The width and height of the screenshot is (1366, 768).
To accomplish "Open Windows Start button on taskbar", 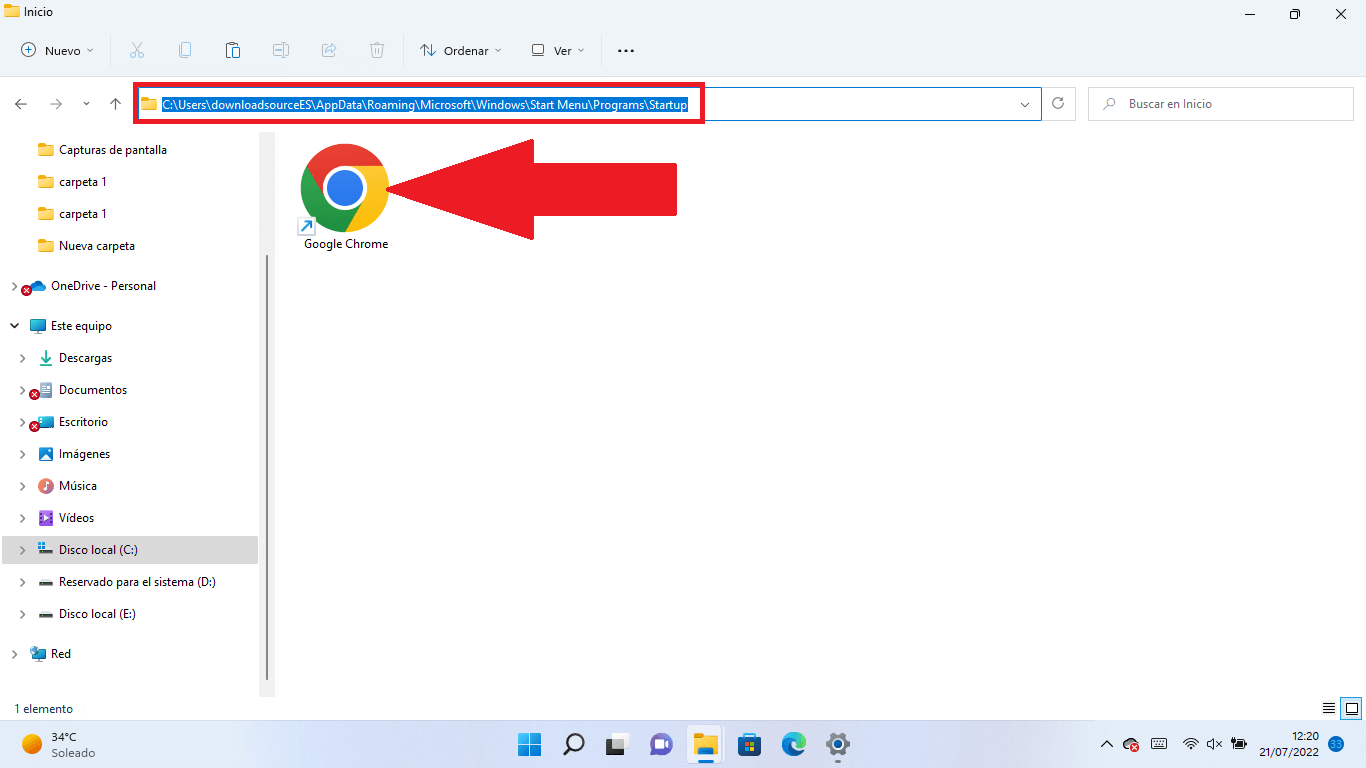I will (529, 744).
